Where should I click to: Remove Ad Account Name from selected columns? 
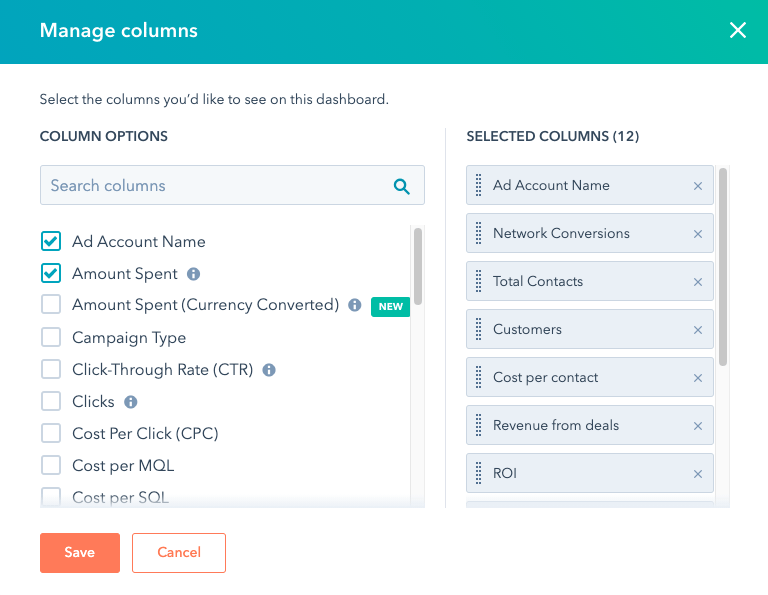(x=698, y=186)
